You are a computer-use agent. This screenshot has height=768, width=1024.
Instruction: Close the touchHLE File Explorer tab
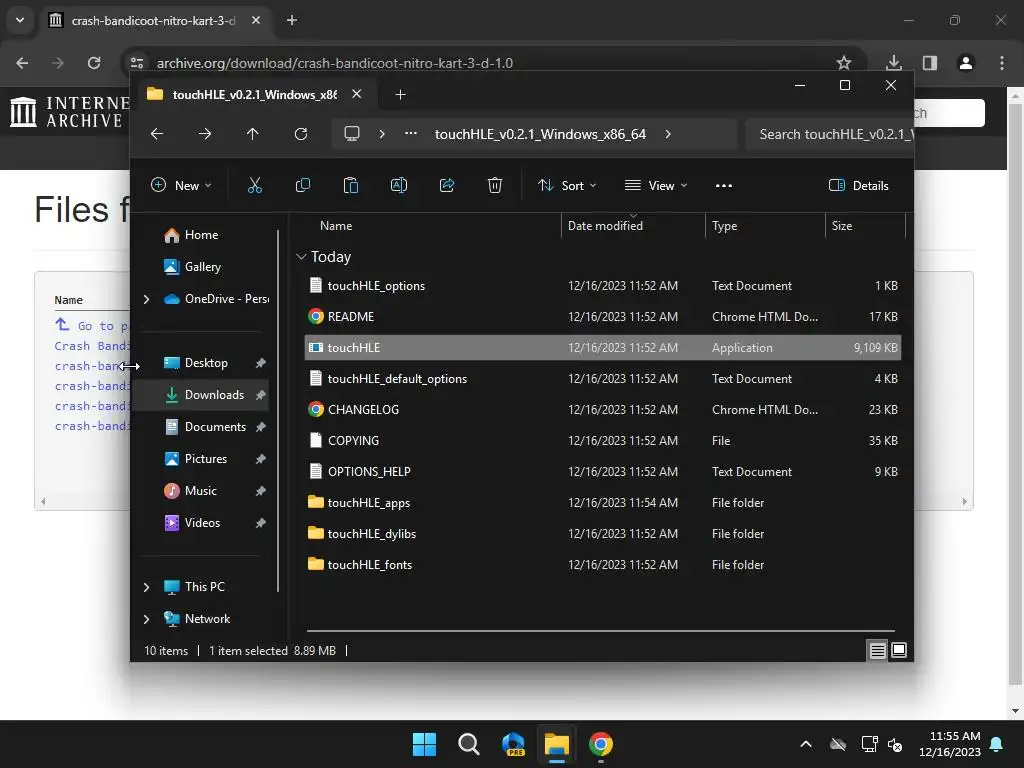pos(357,94)
